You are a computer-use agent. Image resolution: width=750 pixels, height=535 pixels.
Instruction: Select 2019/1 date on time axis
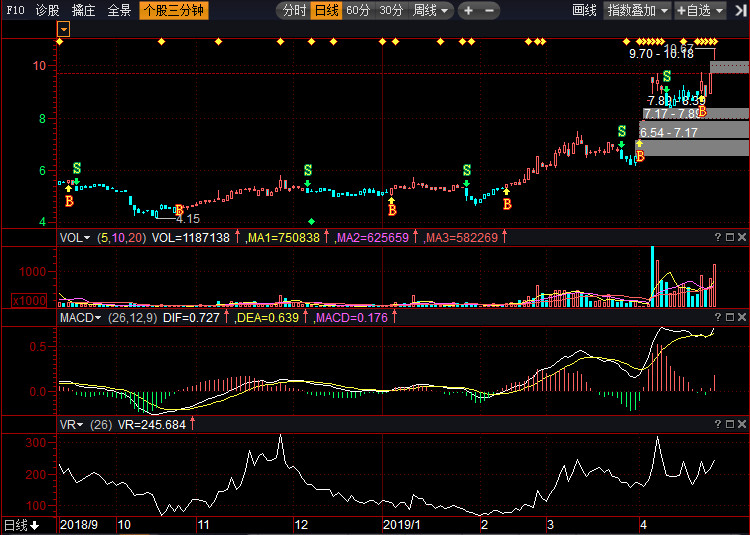click(x=401, y=524)
